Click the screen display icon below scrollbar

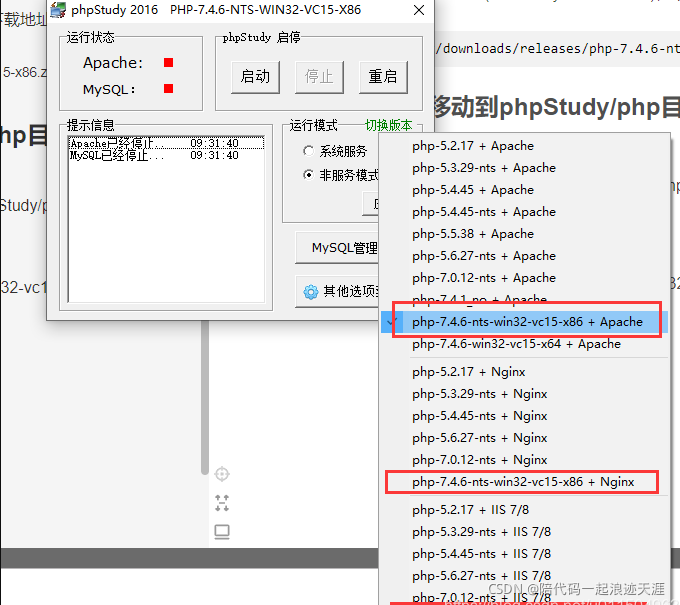pos(222,532)
